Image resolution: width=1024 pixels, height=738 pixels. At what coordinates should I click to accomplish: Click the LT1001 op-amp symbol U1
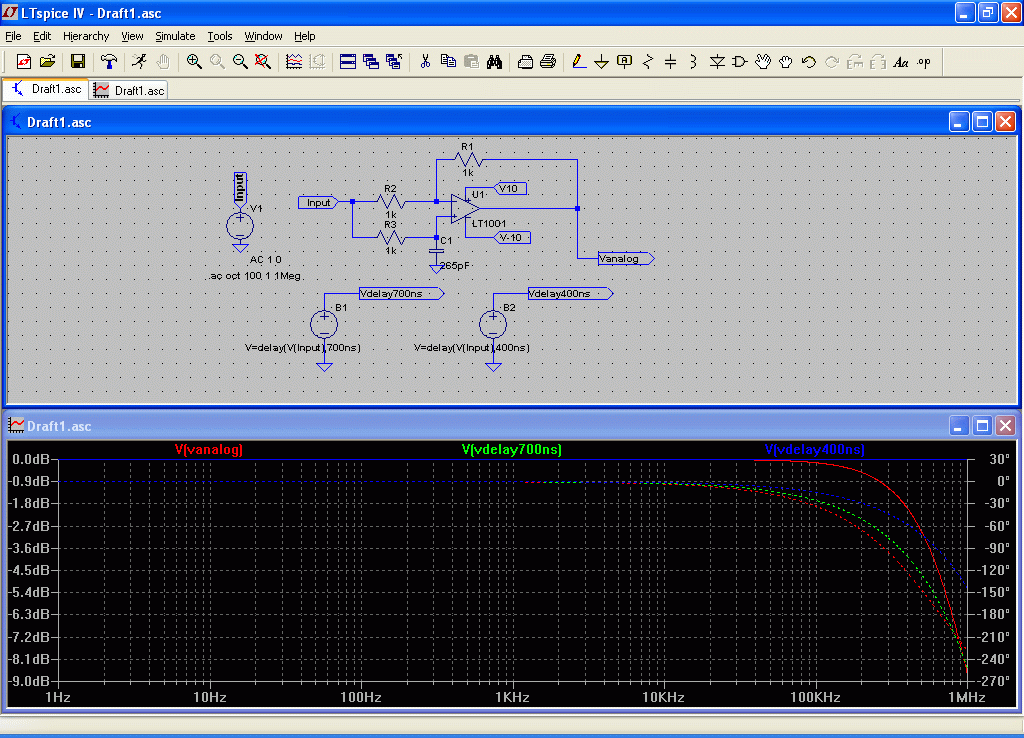pos(464,208)
